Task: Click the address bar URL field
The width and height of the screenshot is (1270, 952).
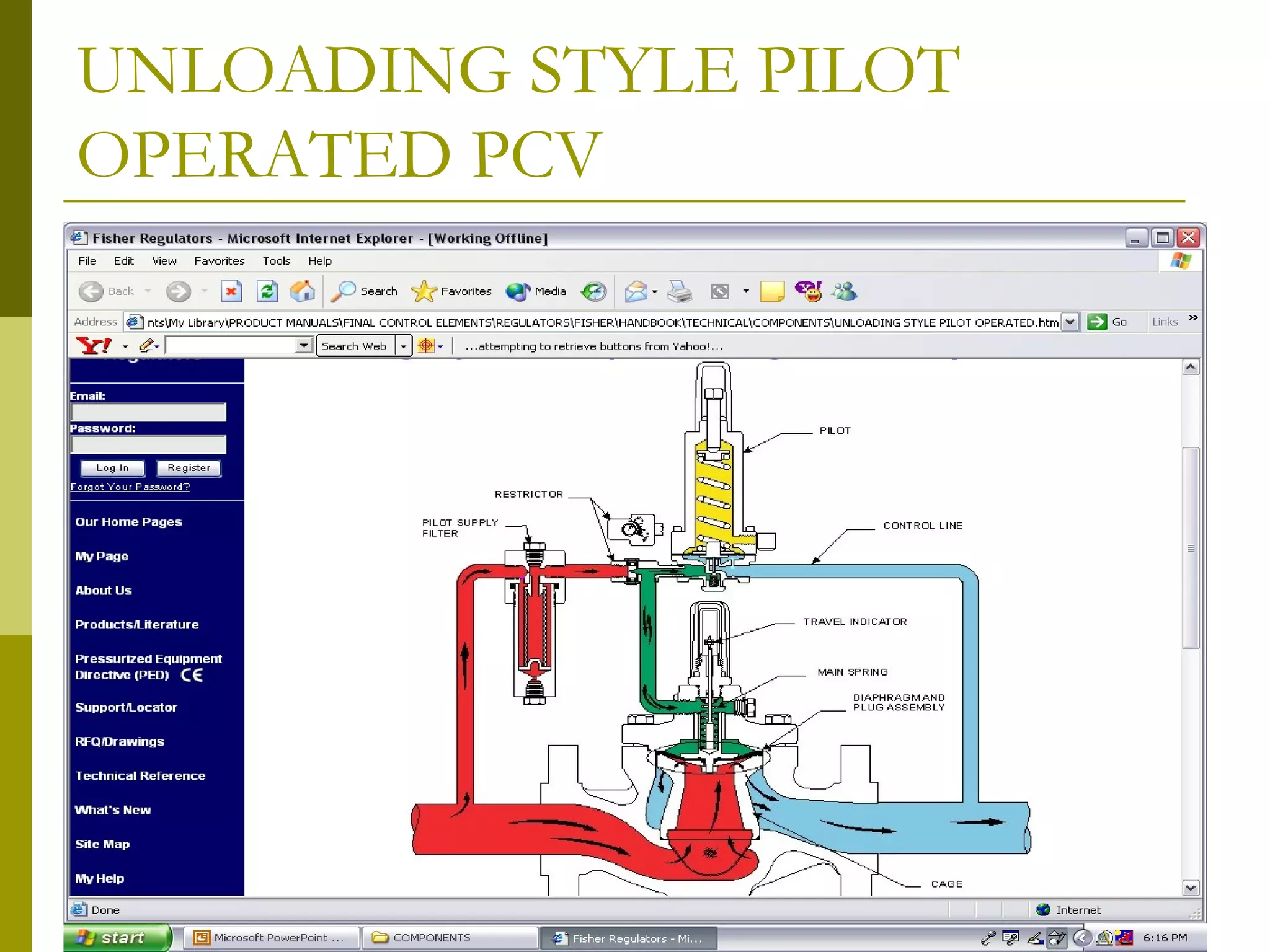Action: pyautogui.click(x=602, y=322)
